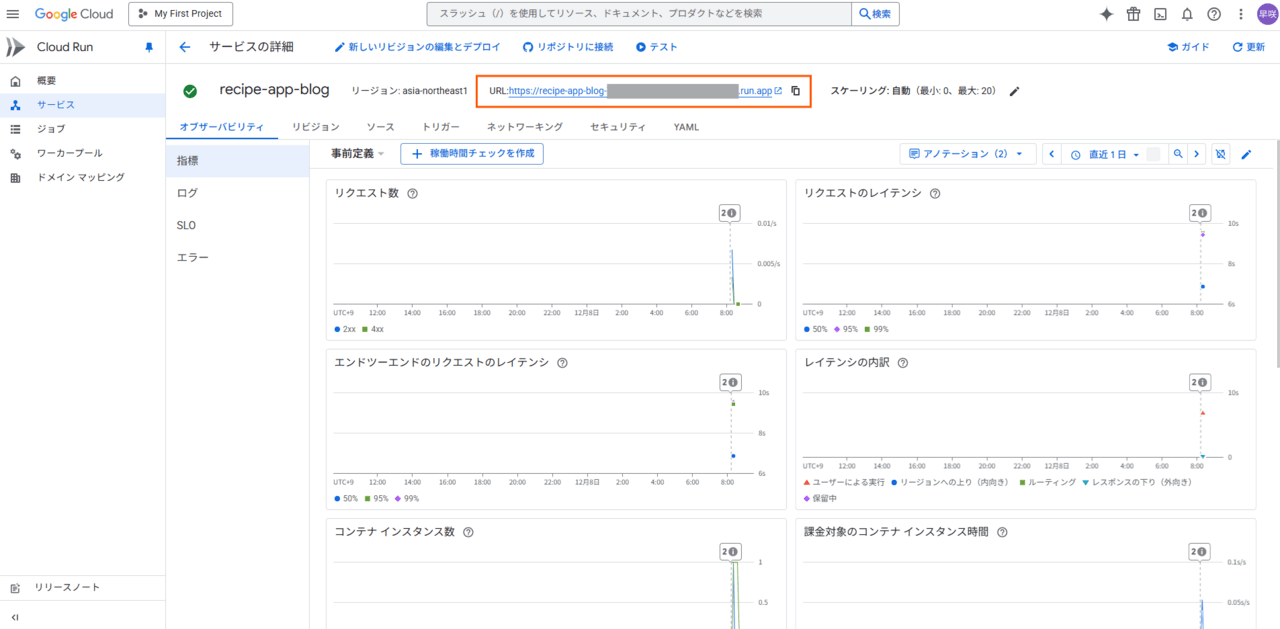The width and height of the screenshot is (1280, 629).
Task: Open the hamburger navigation menu
Action: [x=13, y=14]
